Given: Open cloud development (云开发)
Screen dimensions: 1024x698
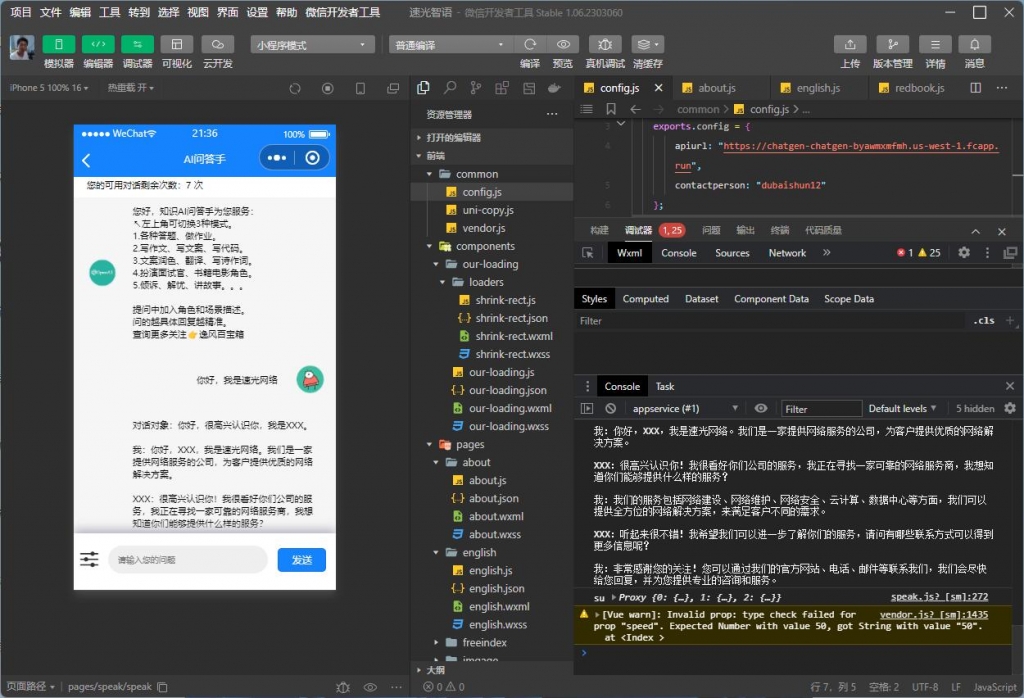Looking at the screenshot, I should pyautogui.click(x=217, y=44).
